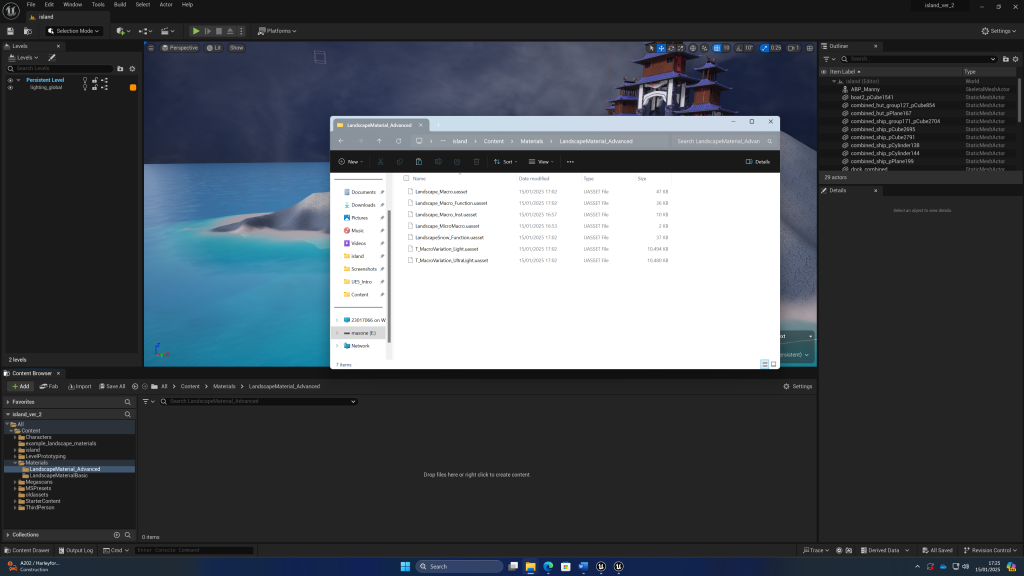1024x576 pixels.
Task: Open the Cinematics toolbar dropdown
Action: 167,31
